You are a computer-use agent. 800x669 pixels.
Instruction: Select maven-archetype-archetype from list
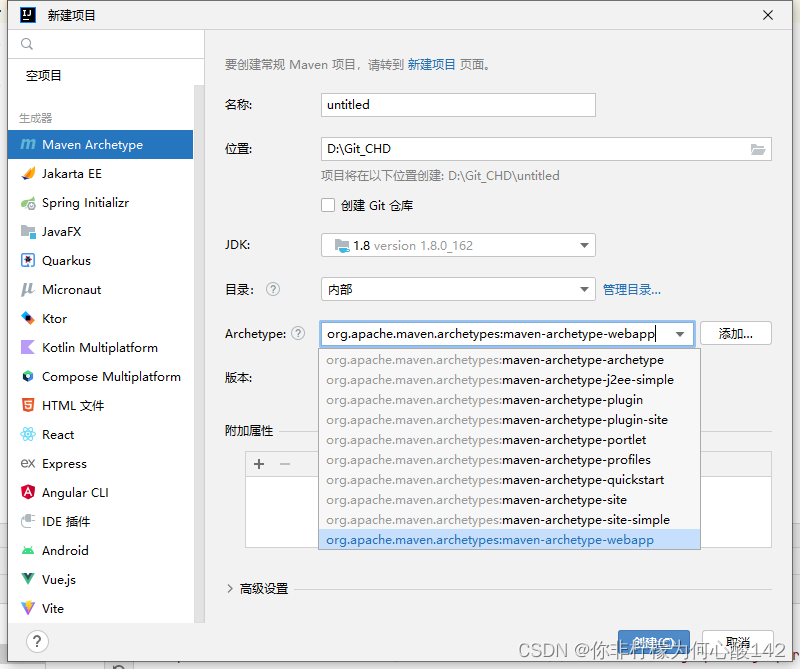pos(509,360)
